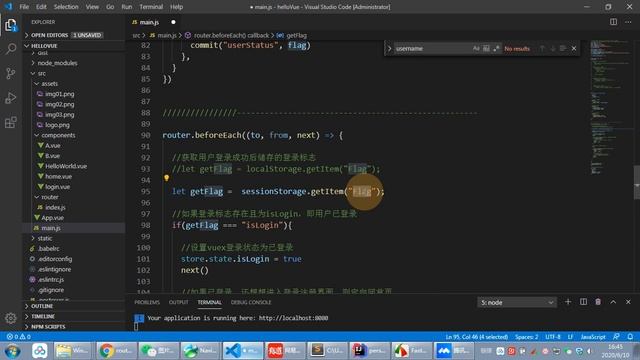Screen dimensions: 640x360
Task: Select the TERMINAL tab
Action: click(209, 302)
